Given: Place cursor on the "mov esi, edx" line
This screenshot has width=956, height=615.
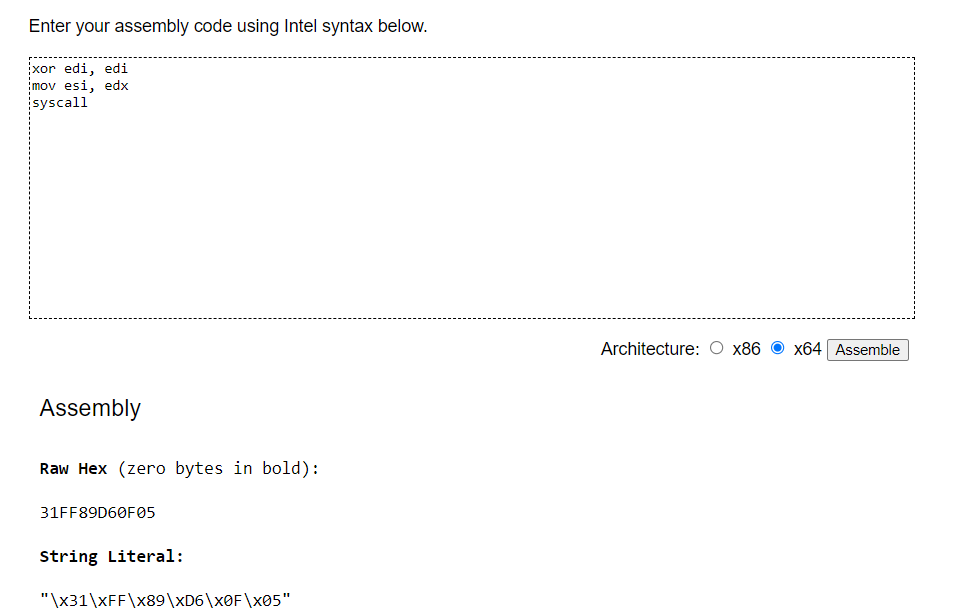Looking at the screenshot, I should pos(80,86).
